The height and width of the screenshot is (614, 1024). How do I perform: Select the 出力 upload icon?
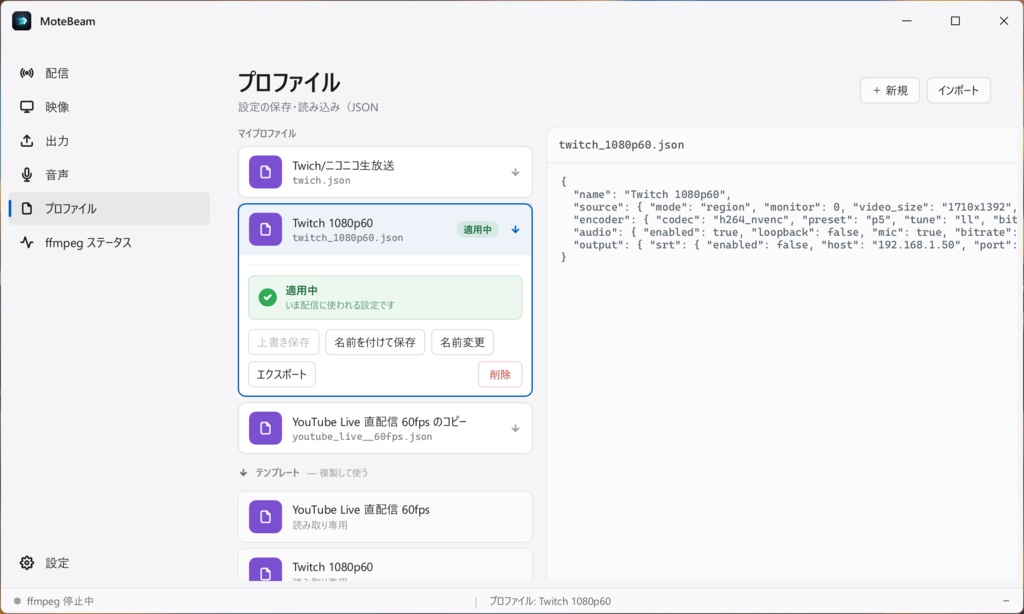[27, 141]
